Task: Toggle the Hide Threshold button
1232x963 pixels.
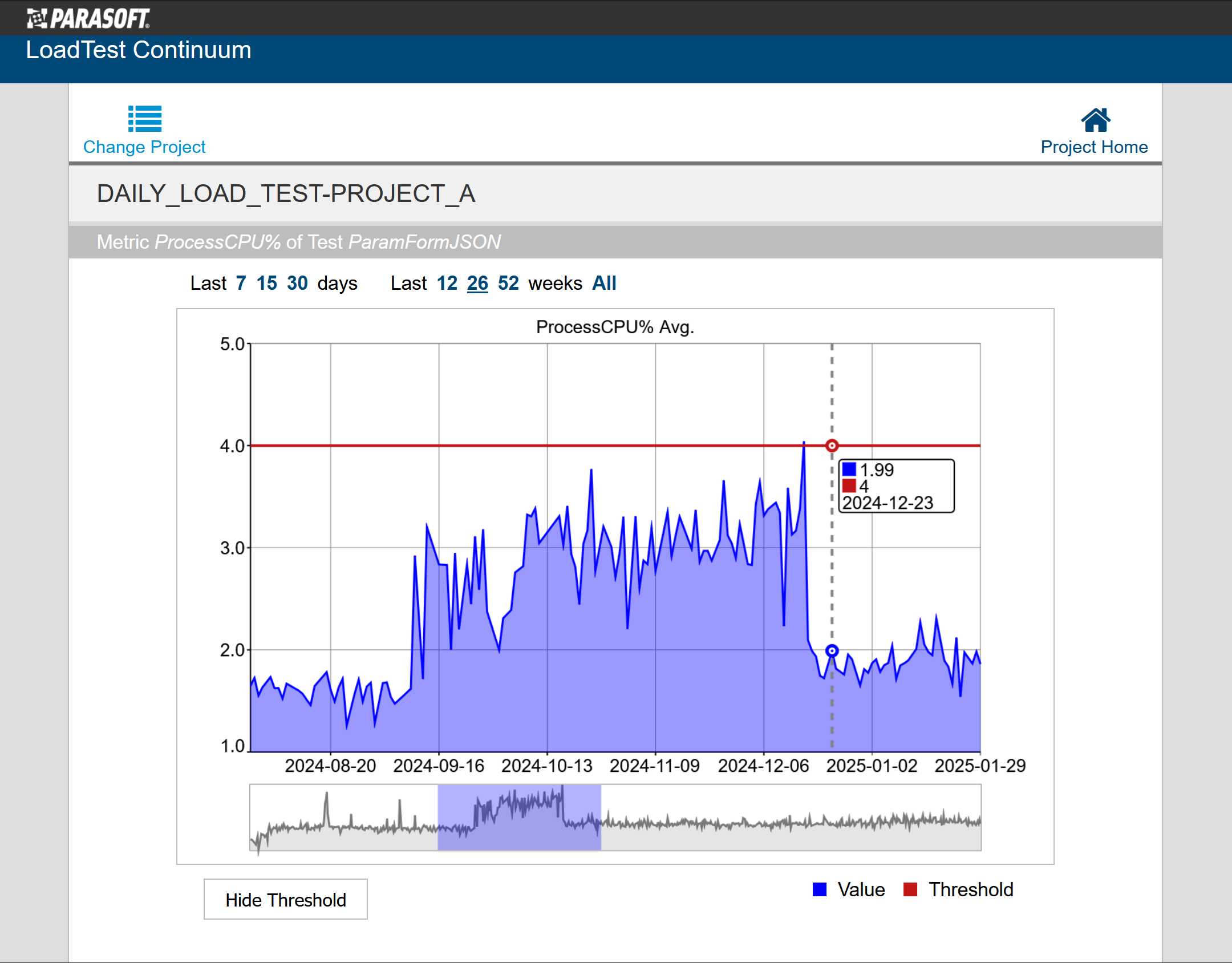Action: (x=286, y=900)
